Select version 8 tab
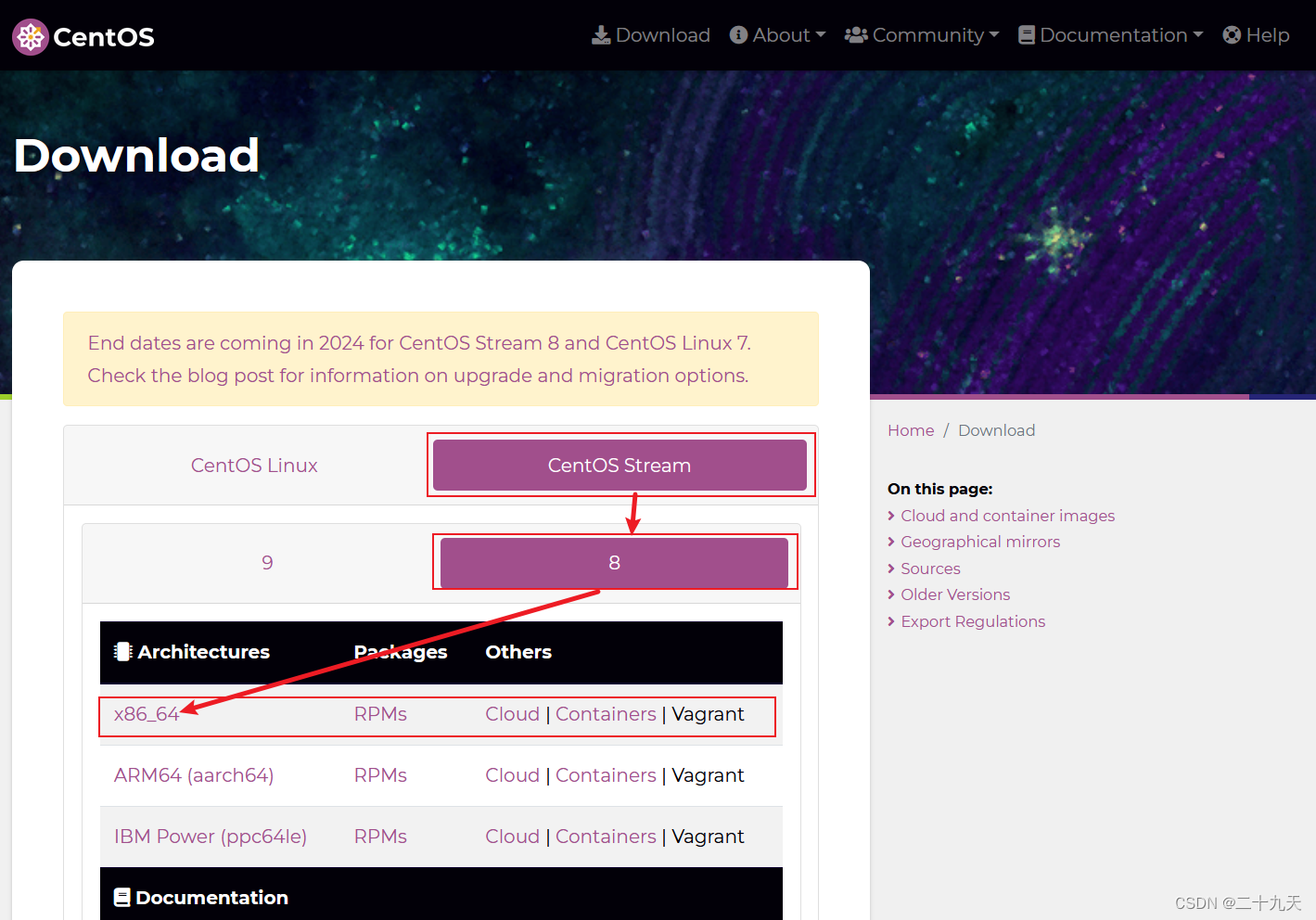1316x920 pixels. click(x=614, y=563)
